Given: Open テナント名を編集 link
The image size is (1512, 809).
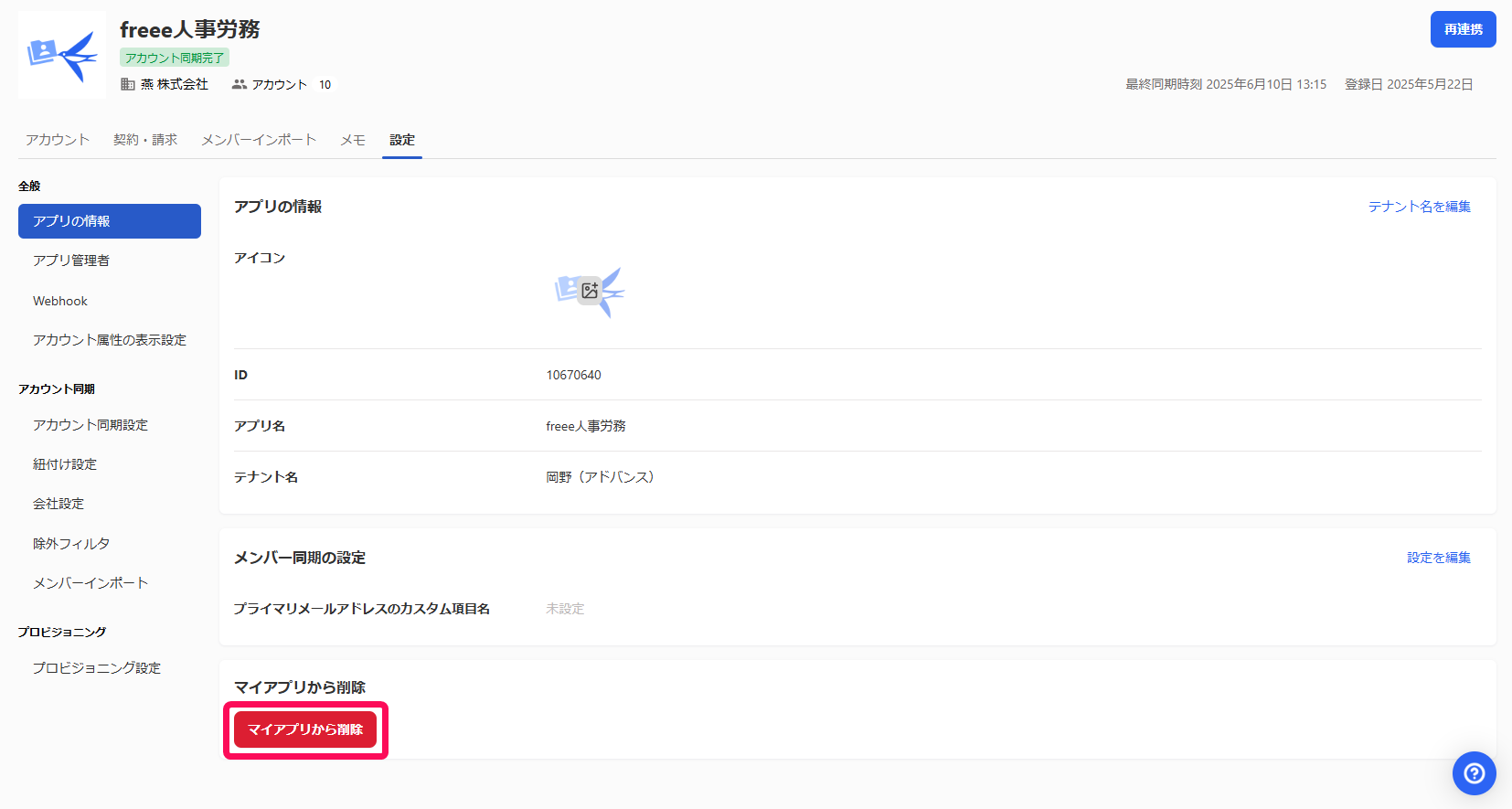Looking at the screenshot, I should click(1419, 207).
